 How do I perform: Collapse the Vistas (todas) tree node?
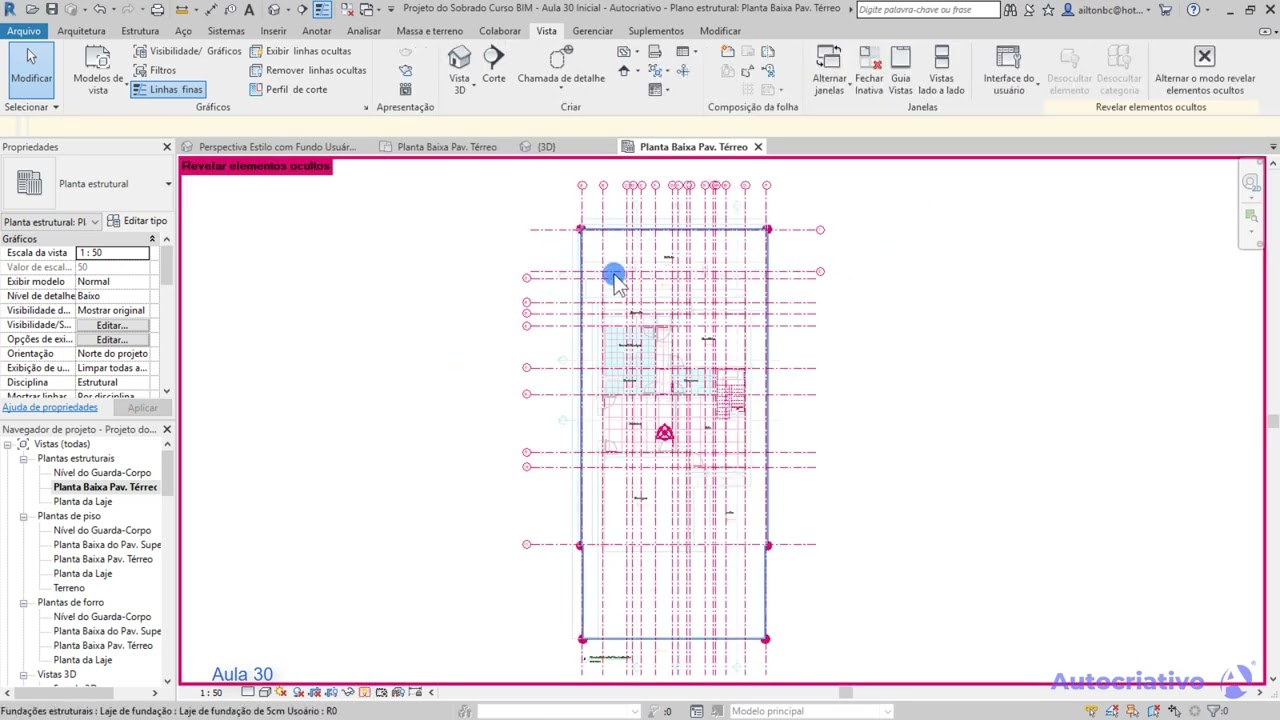8,444
